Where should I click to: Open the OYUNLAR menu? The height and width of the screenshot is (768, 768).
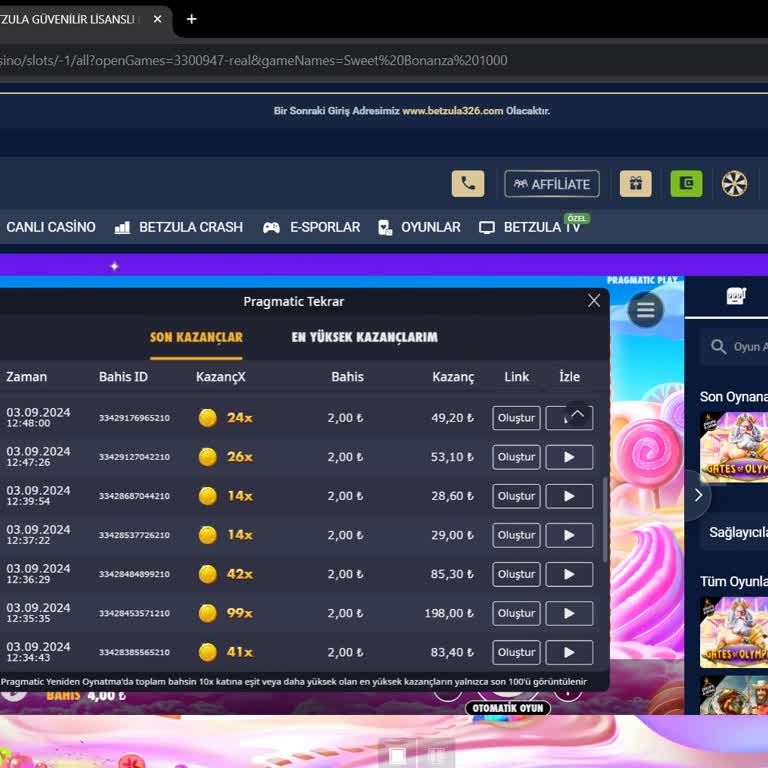point(420,227)
